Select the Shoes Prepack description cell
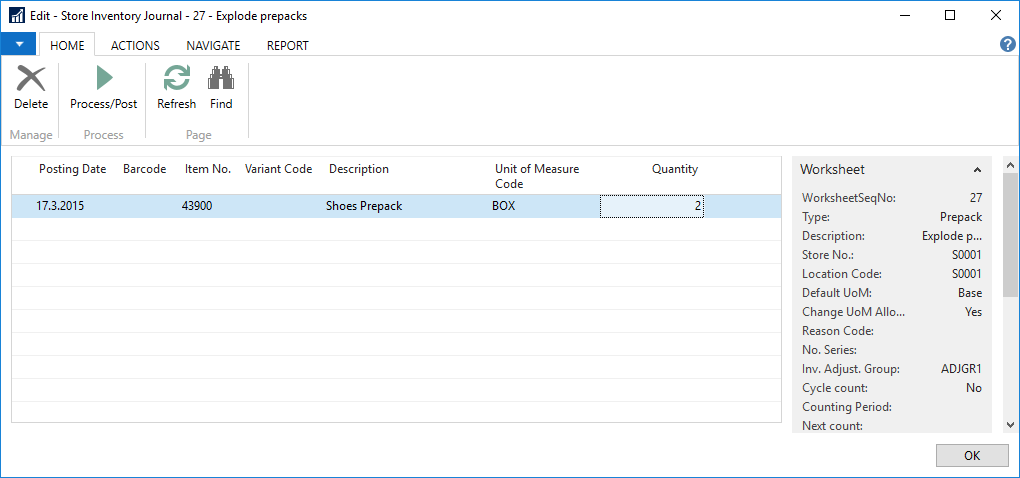The width and height of the screenshot is (1020, 478). 364,207
